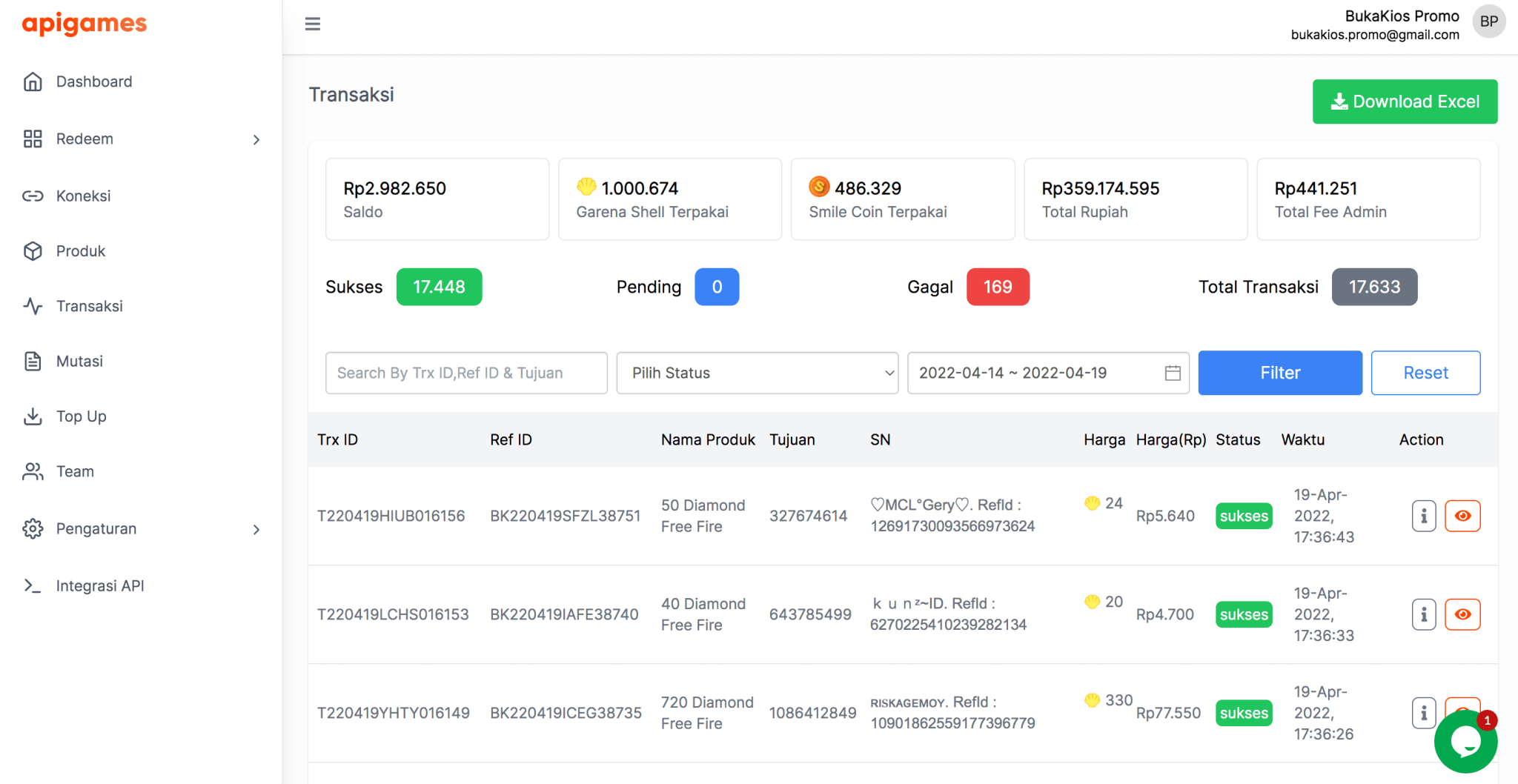Show info for transaction T220419HIUB016156
1518x784 pixels.
tap(1424, 516)
